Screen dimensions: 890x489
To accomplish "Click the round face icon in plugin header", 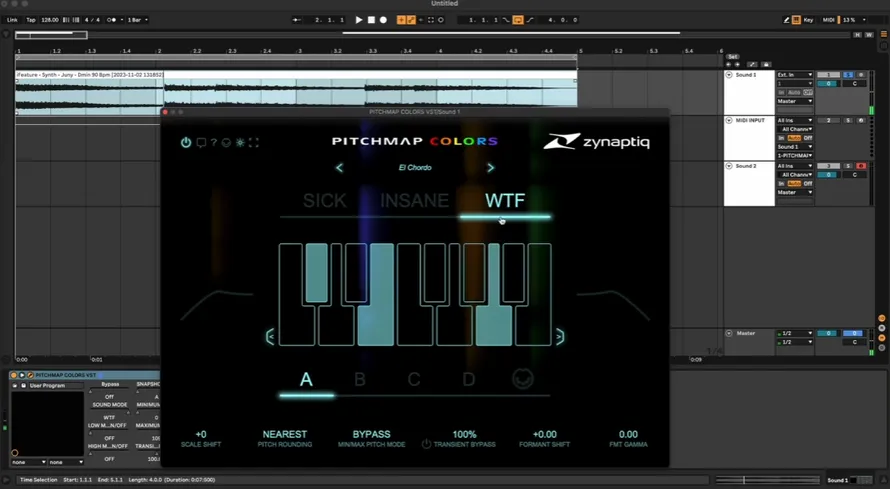I will (x=226, y=142).
